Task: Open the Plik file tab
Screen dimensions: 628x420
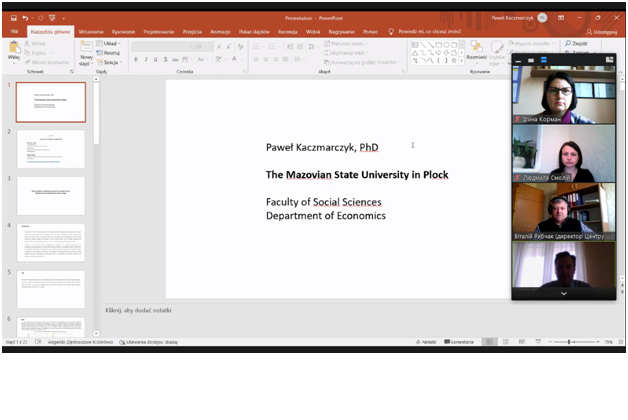Action: pos(14,32)
